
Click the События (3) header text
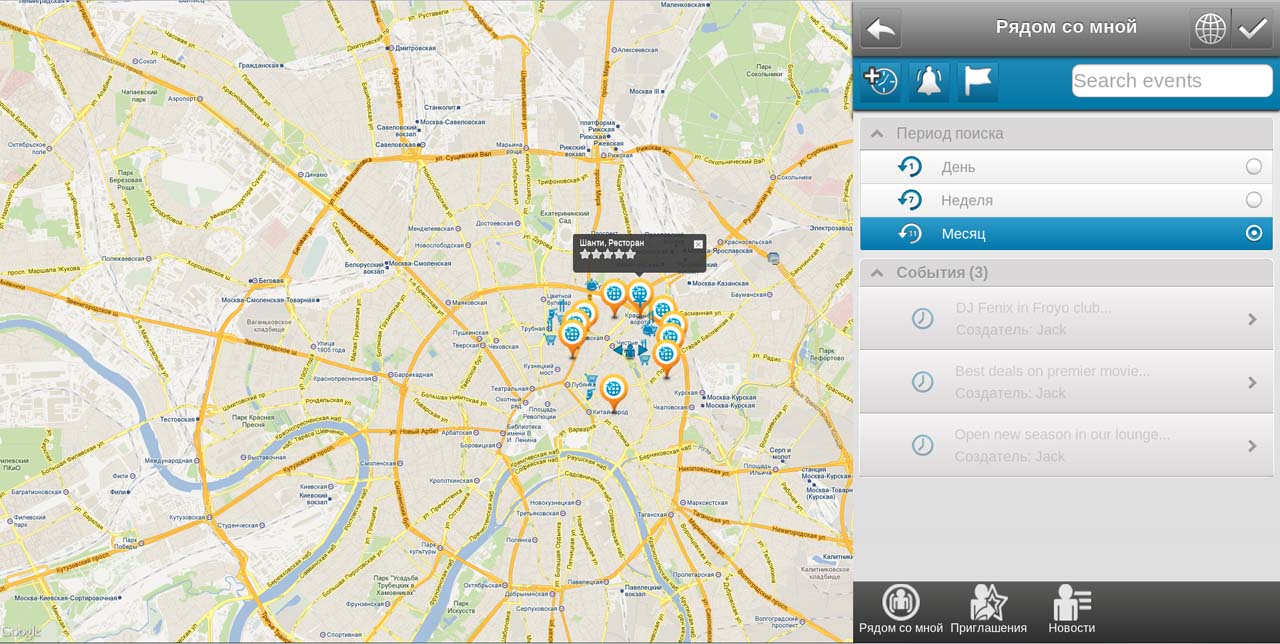pyautogui.click(x=942, y=273)
